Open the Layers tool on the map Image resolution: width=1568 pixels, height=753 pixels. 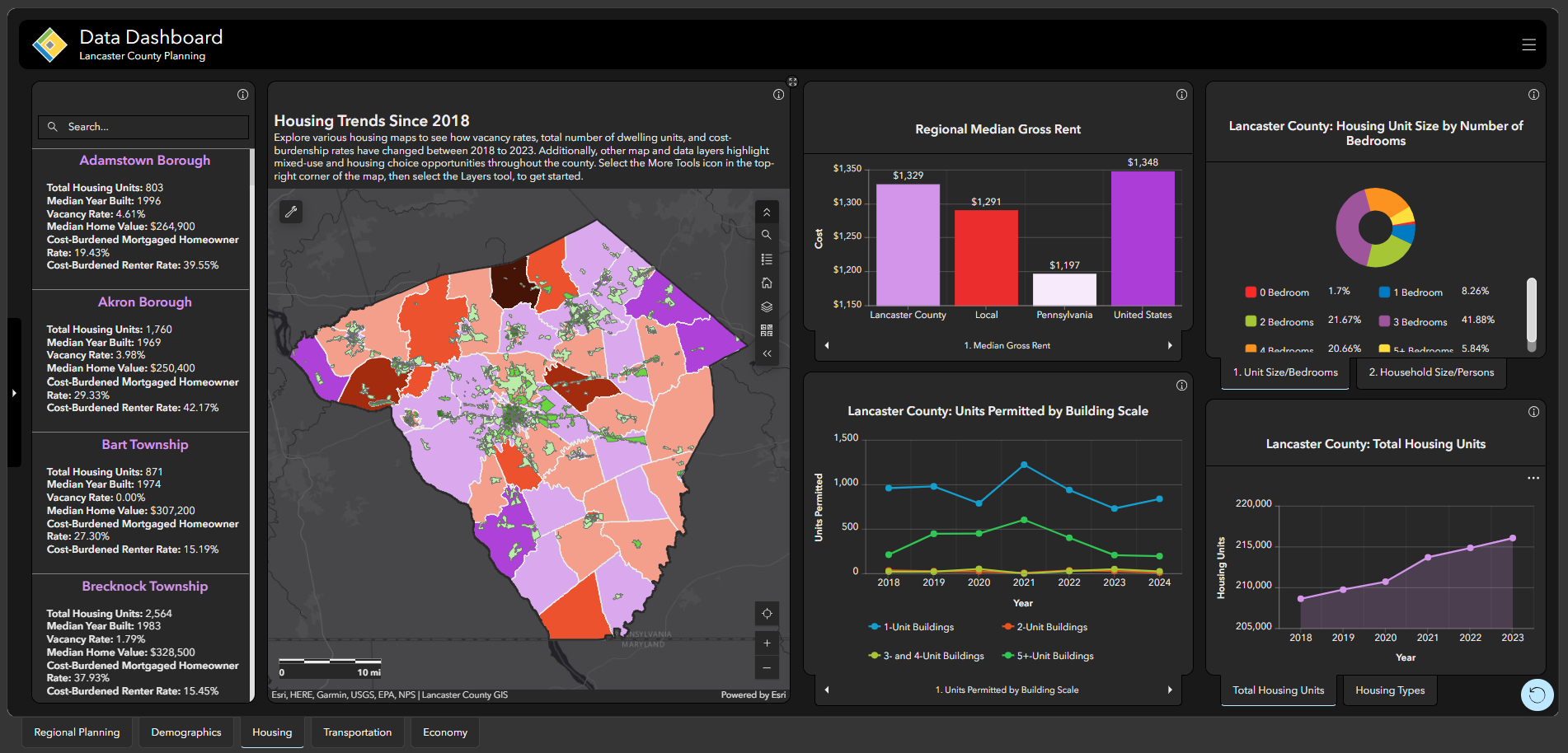pos(767,306)
